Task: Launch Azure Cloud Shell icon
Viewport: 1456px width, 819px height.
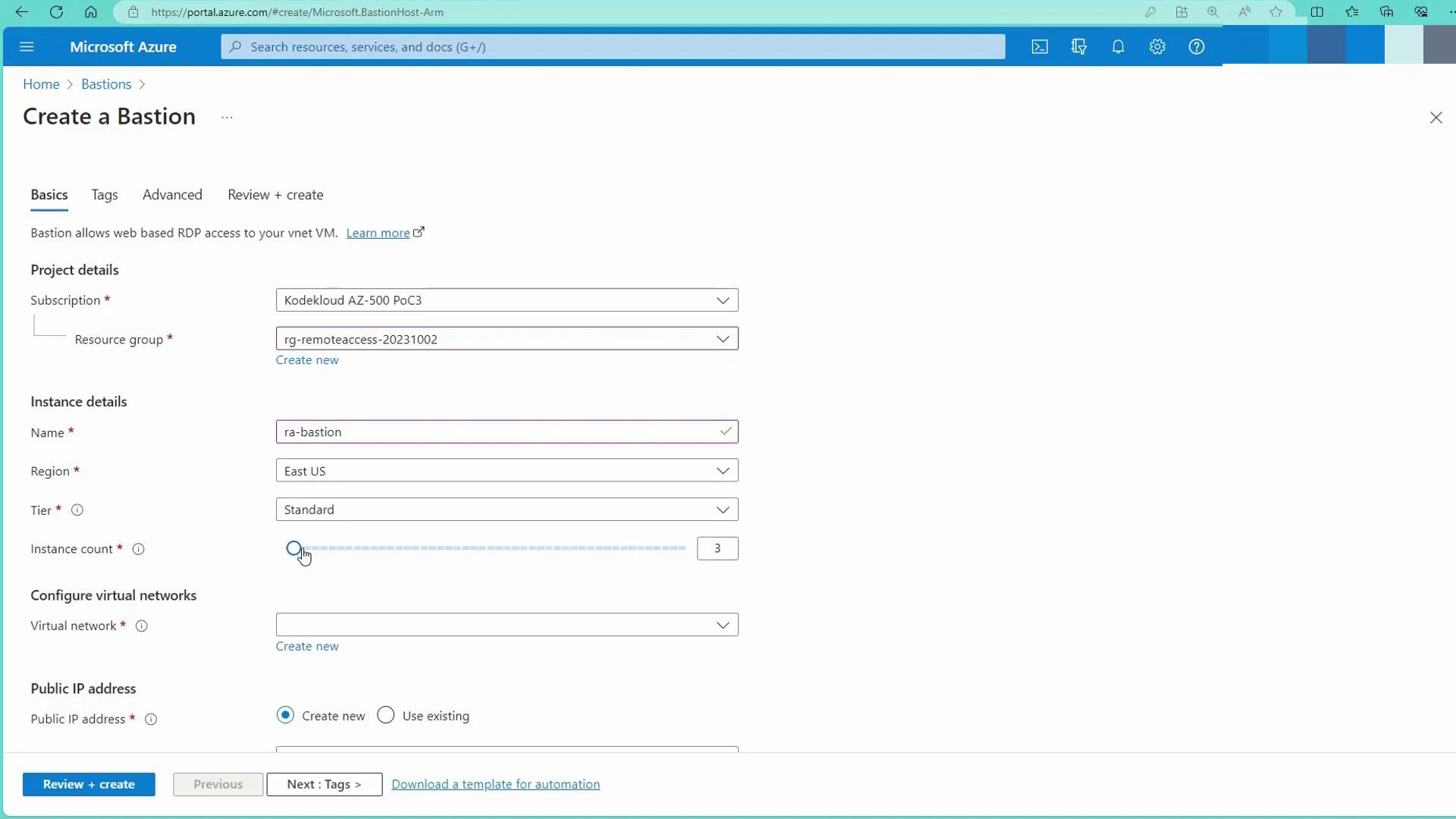Action: [1040, 47]
